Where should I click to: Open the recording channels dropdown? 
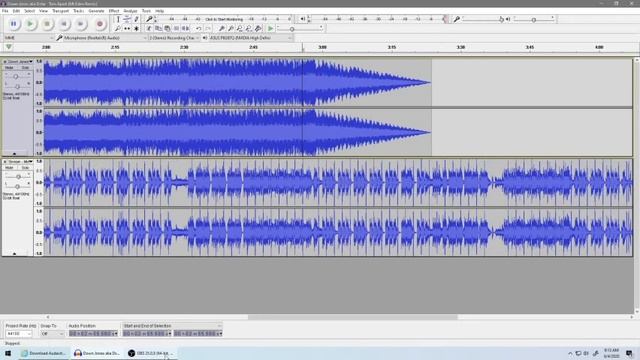[174, 38]
